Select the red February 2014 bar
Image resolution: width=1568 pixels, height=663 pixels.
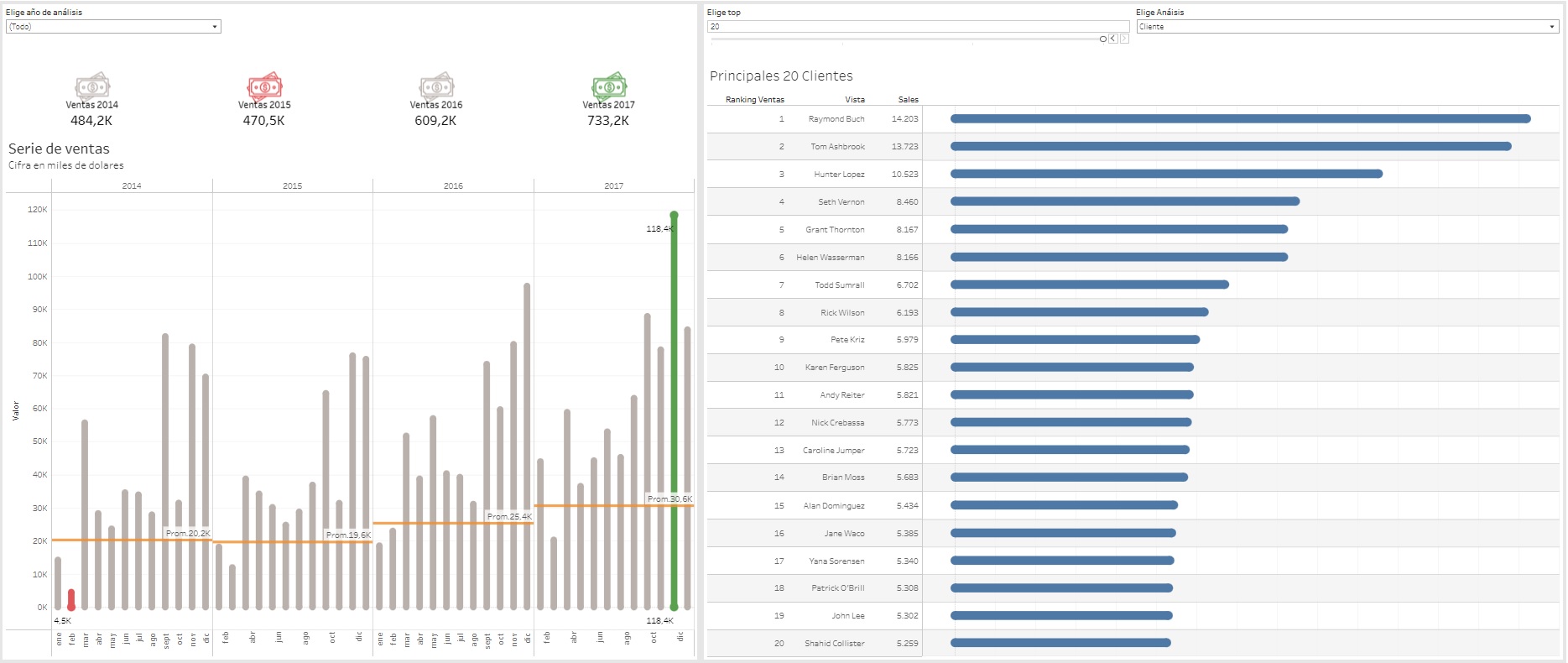(x=71, y=599)
